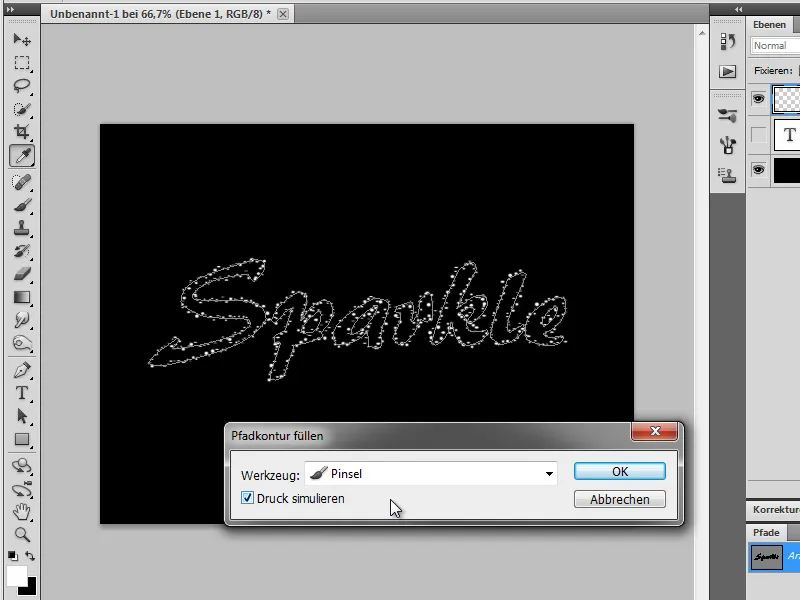Select the Path Selection tool
This screenshot has height=600, width=800.
pyautogui.click(x=22, y=416)
